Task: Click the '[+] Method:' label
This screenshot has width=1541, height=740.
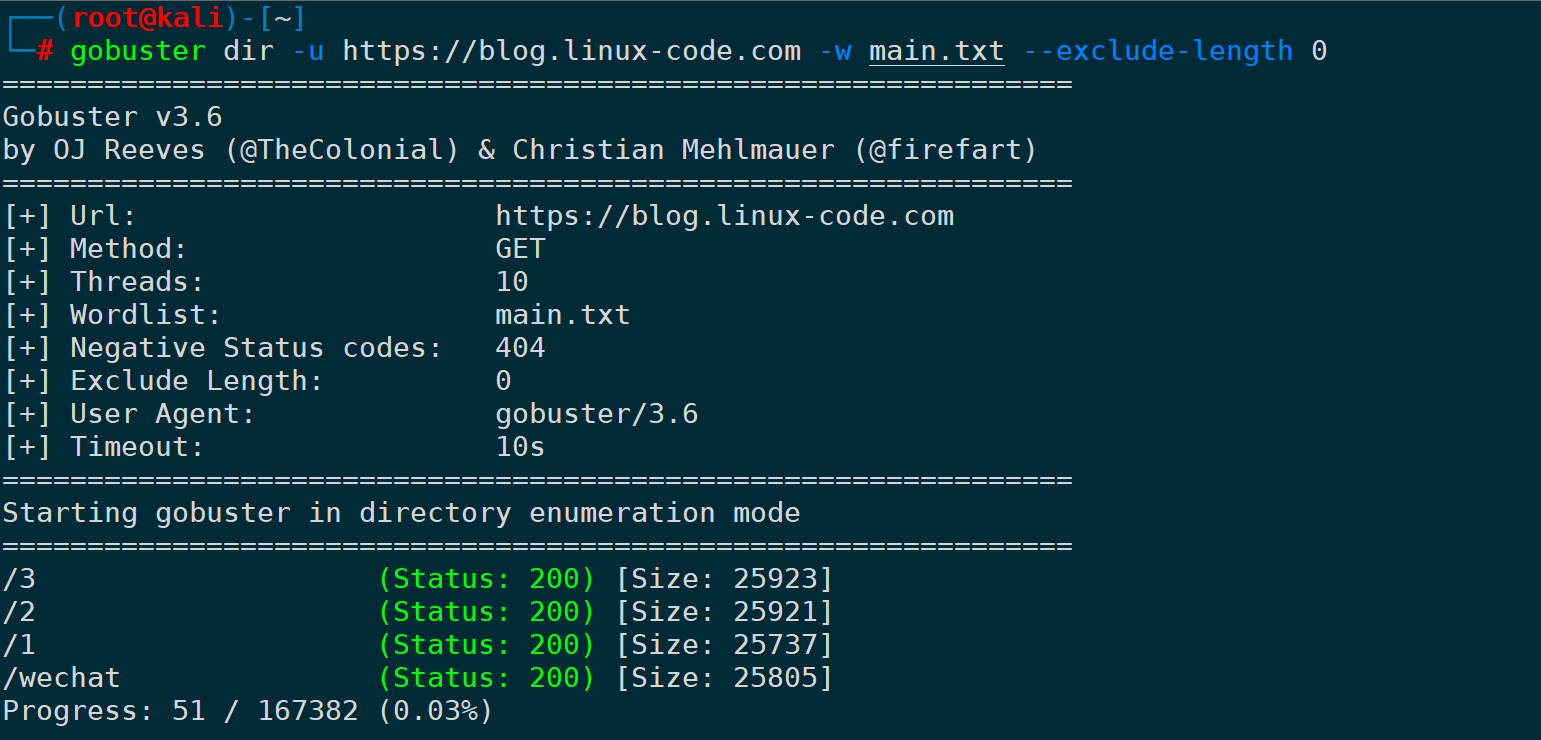Action: pos(95,249)
